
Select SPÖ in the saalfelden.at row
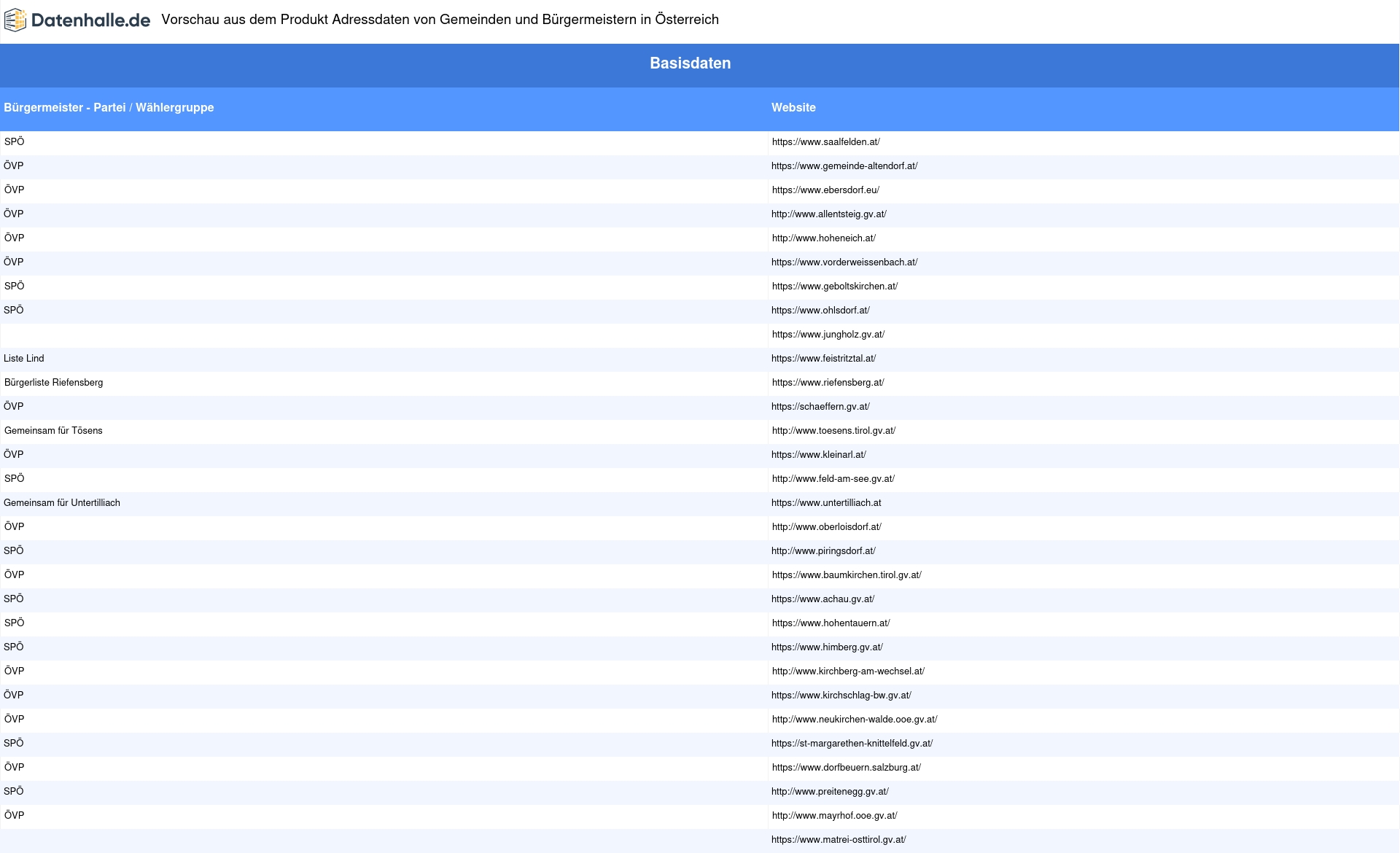[x=15, y=142]
